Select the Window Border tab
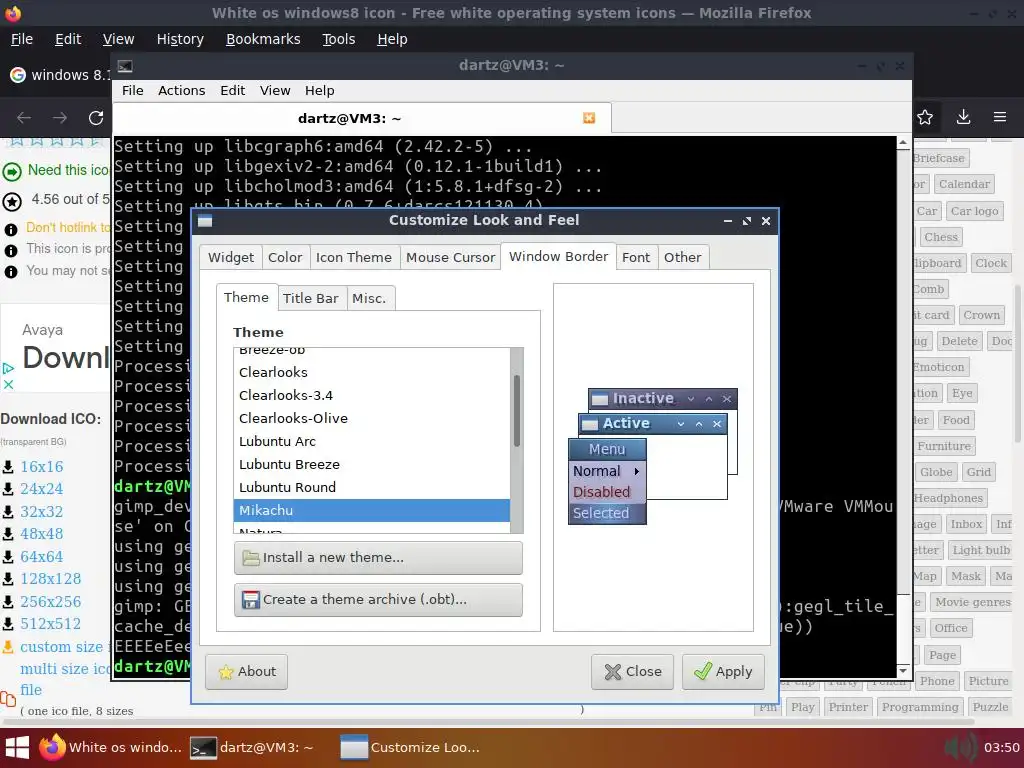Screen dimensions: 1024x768 558,256
